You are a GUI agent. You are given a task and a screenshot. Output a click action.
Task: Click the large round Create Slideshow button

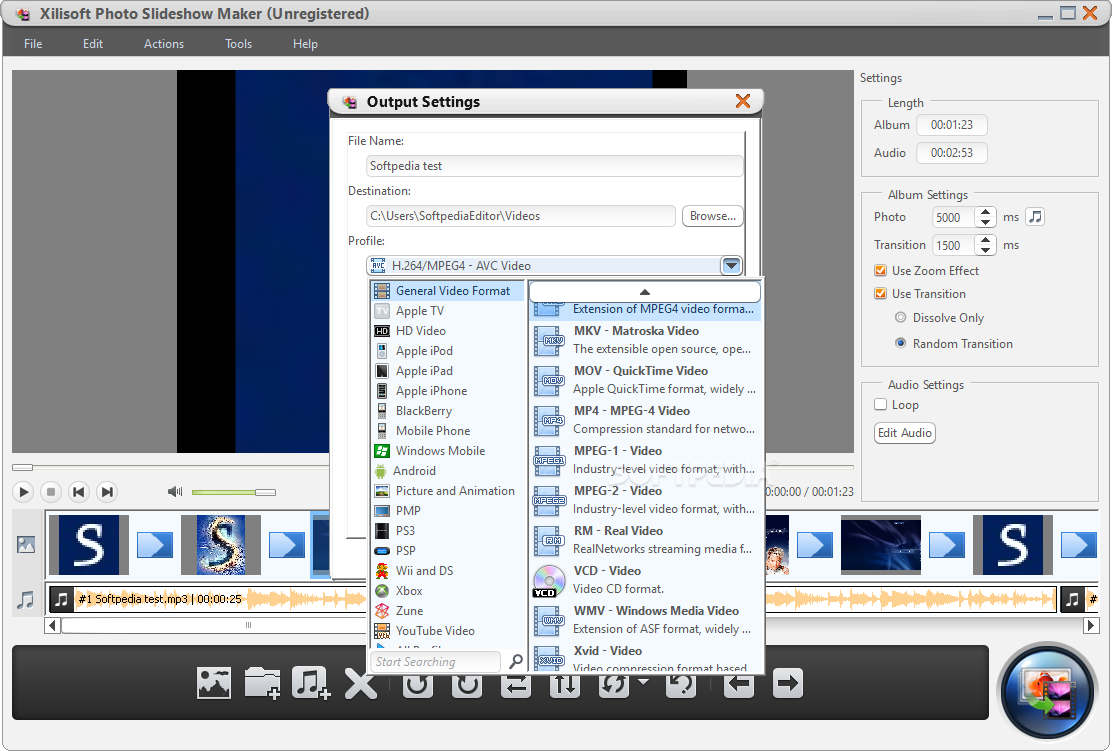point(1047,691)
